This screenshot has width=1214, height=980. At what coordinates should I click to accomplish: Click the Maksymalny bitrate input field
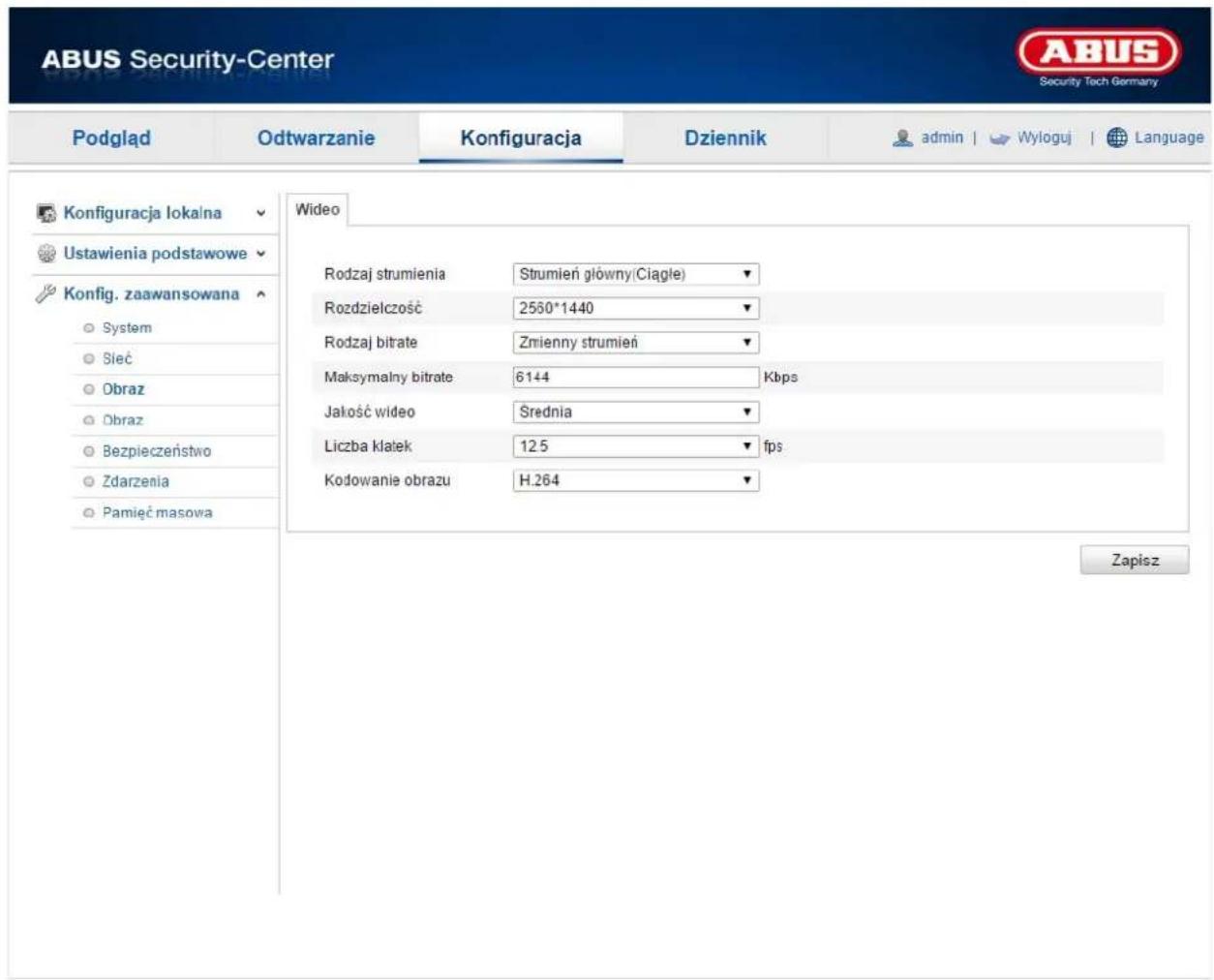click(636, 377)
